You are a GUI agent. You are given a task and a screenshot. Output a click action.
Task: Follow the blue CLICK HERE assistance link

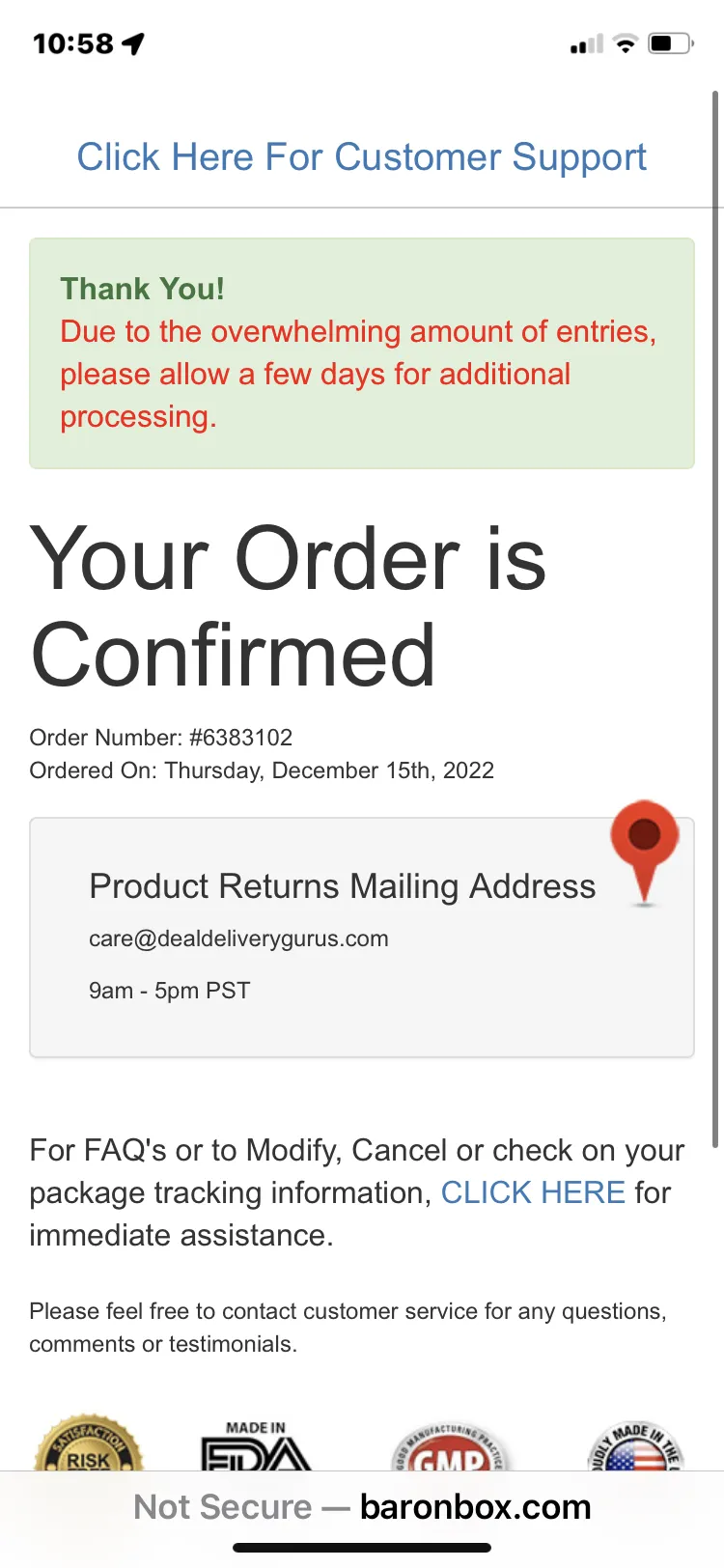pos(533,1192)
